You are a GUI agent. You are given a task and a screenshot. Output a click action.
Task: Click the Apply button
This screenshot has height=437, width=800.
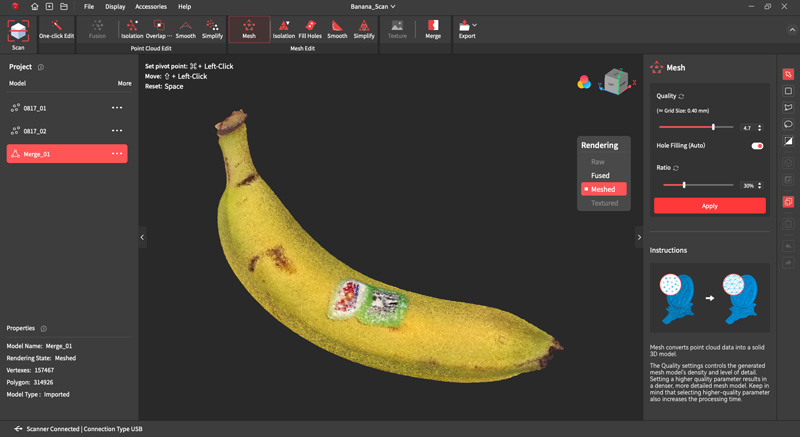point(710,206)
